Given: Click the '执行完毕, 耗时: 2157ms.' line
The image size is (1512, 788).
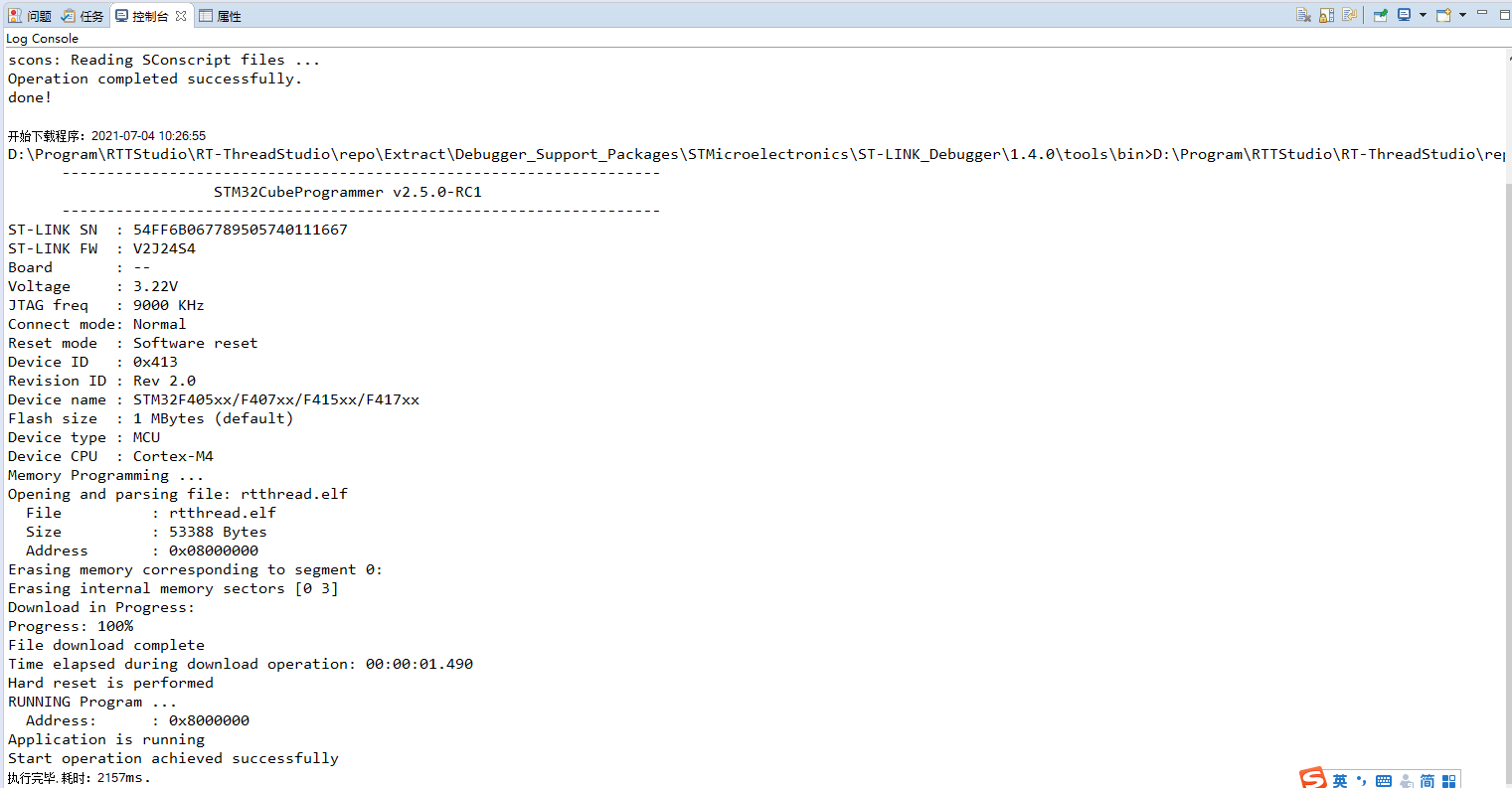Looking at the screenshot, I should point(80,778).
